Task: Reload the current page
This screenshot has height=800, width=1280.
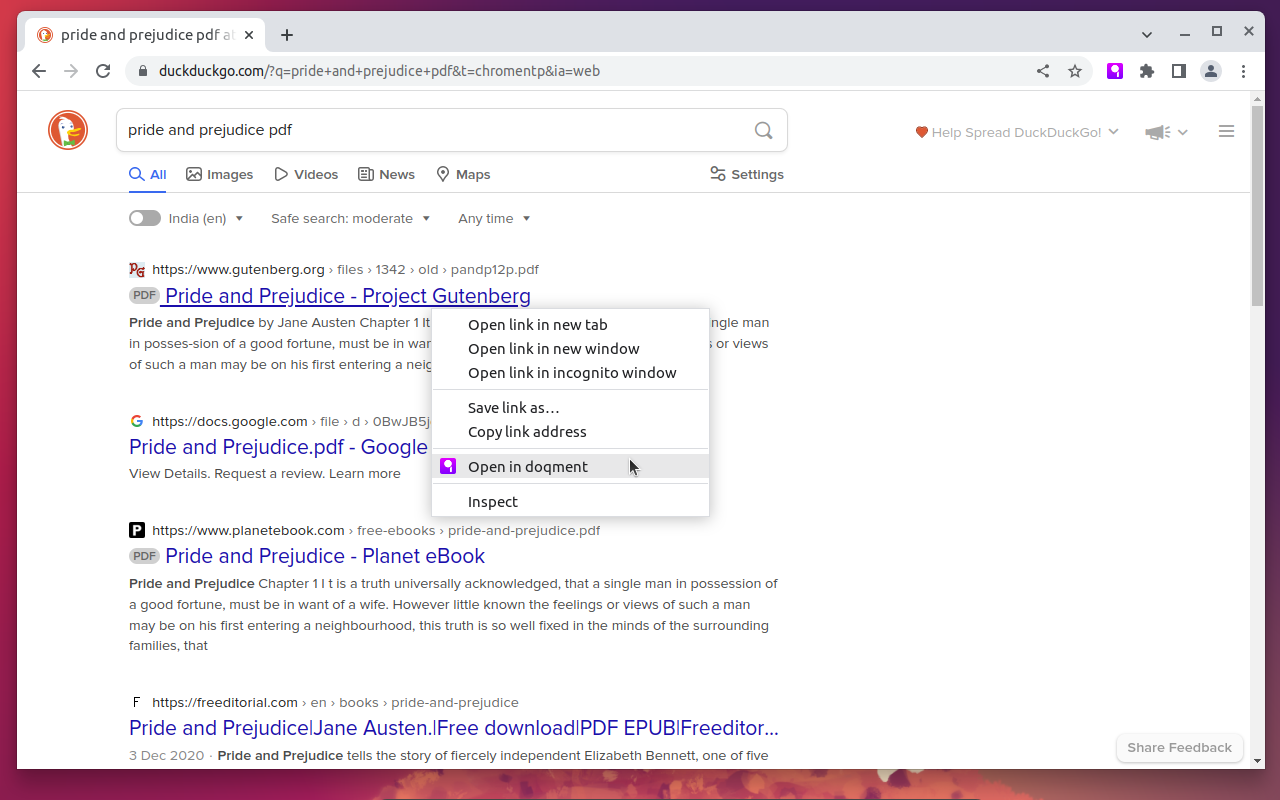Action: point(103,71)
